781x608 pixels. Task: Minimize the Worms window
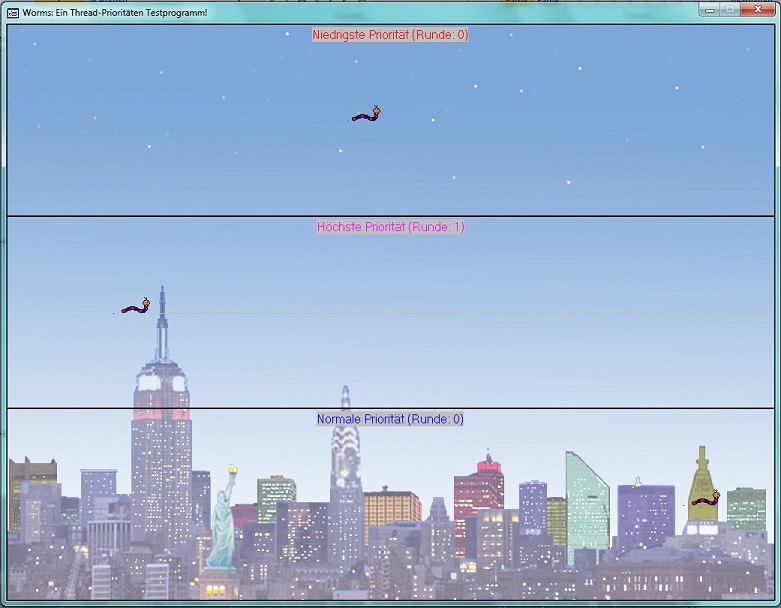(x=710, y=9)
